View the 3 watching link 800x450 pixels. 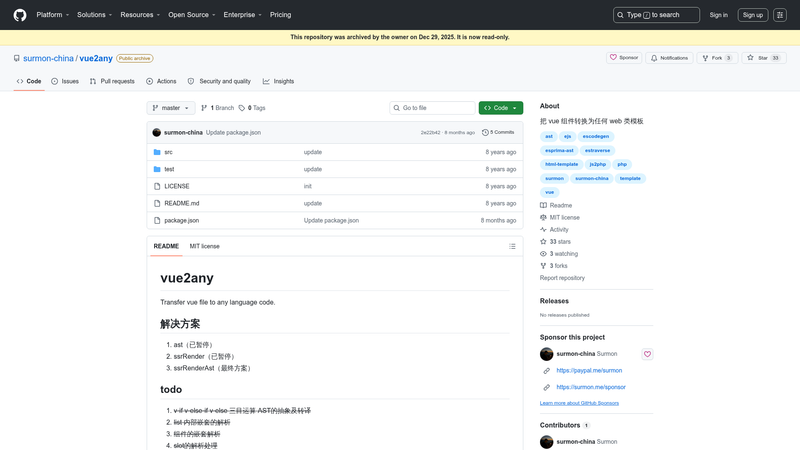[x=559, y=254]
